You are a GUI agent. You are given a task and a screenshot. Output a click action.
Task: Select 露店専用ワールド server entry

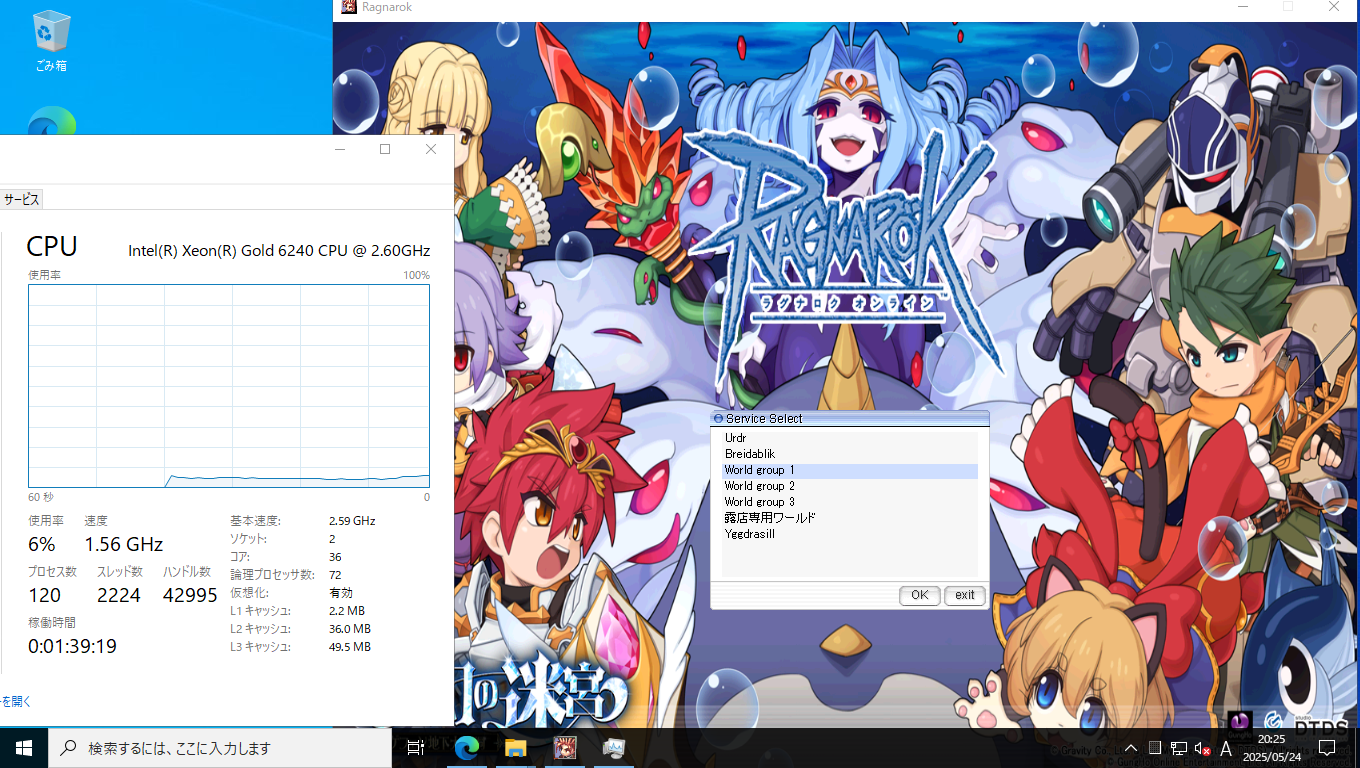[x=849, y=518]
